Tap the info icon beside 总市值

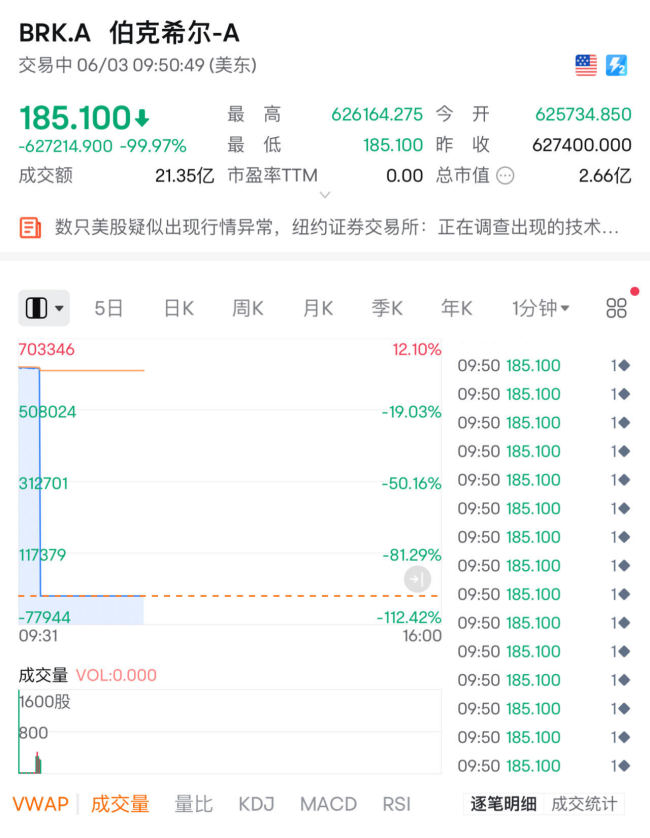[x=505, y=175]
